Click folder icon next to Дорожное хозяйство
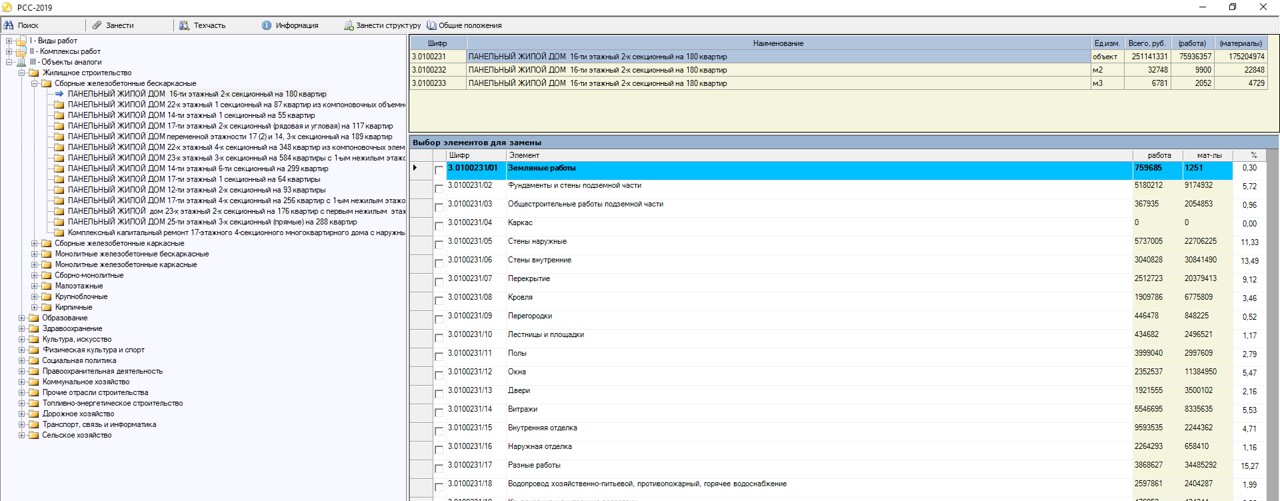Image resolution: width=1280 pixels, height=501 pixels. 34,414
